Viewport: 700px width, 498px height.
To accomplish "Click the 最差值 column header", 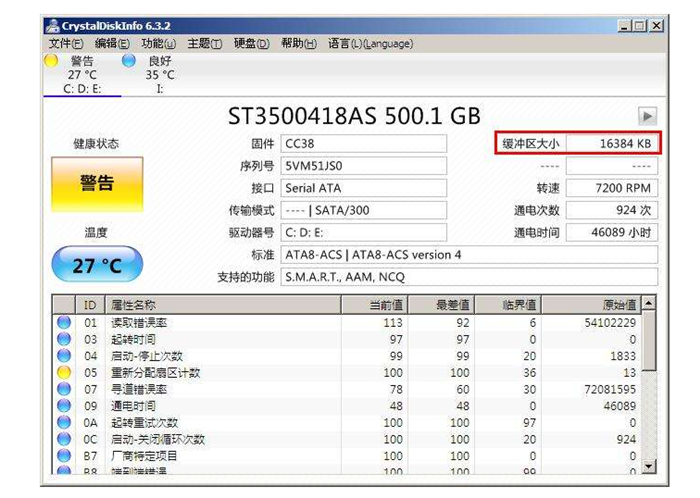I will (x=441, y=305).
